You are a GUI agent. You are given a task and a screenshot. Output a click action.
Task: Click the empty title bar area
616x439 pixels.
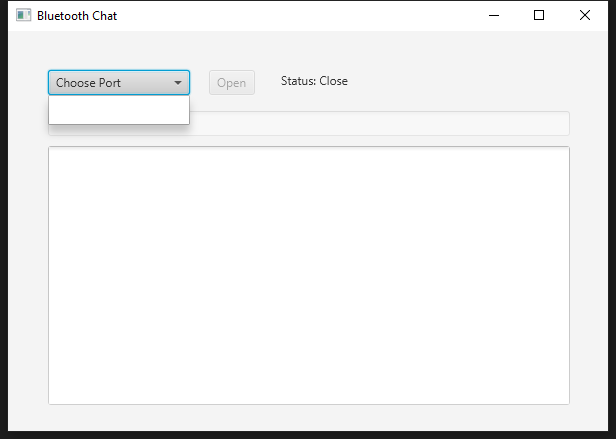click(300, 15)
